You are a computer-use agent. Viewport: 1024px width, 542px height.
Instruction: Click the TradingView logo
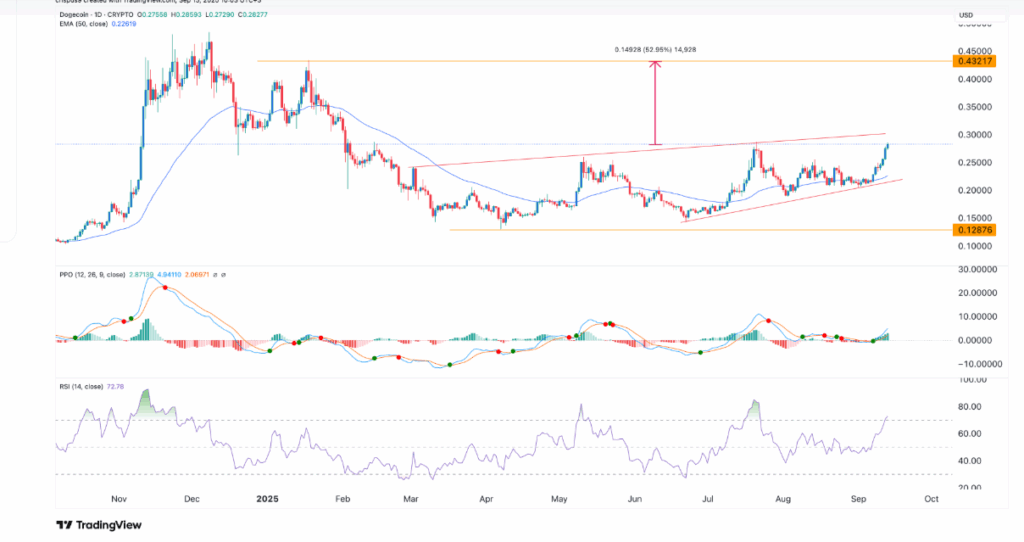(99, 525)
